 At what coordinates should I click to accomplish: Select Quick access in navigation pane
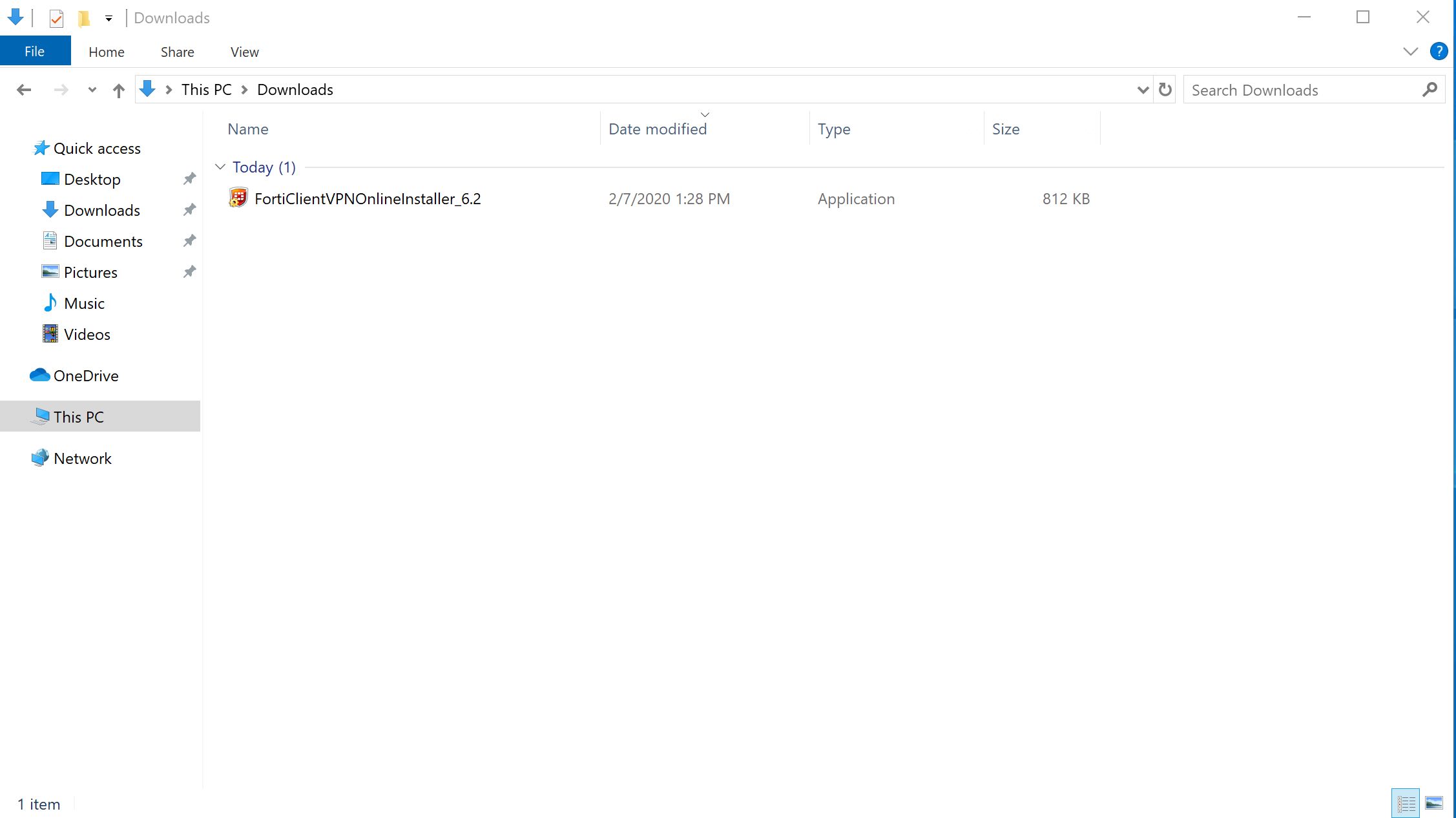97,148
